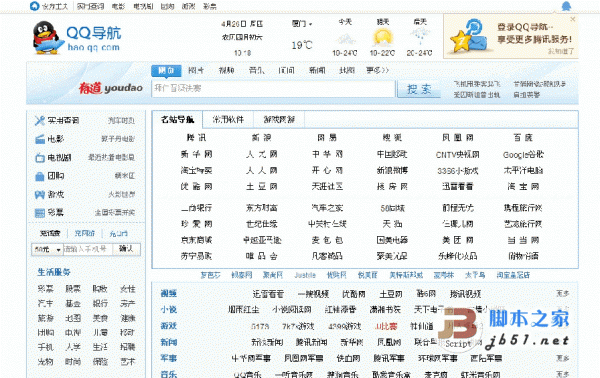Screen dimensions: 600x378
Task: Open the 50元 recharge amount dropdown
Action: (x=47, y=249)
